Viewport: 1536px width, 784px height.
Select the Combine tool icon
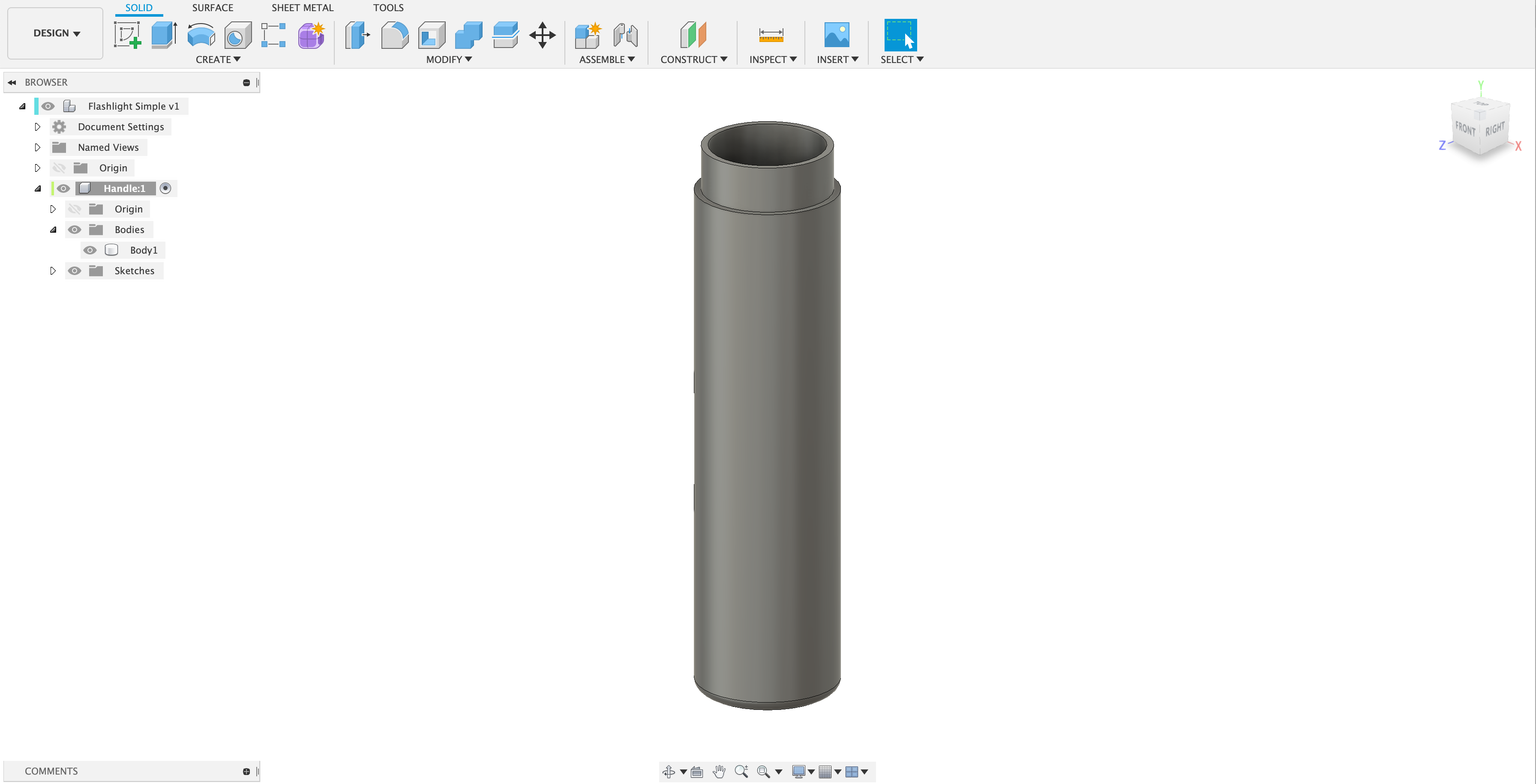point(469,35)
